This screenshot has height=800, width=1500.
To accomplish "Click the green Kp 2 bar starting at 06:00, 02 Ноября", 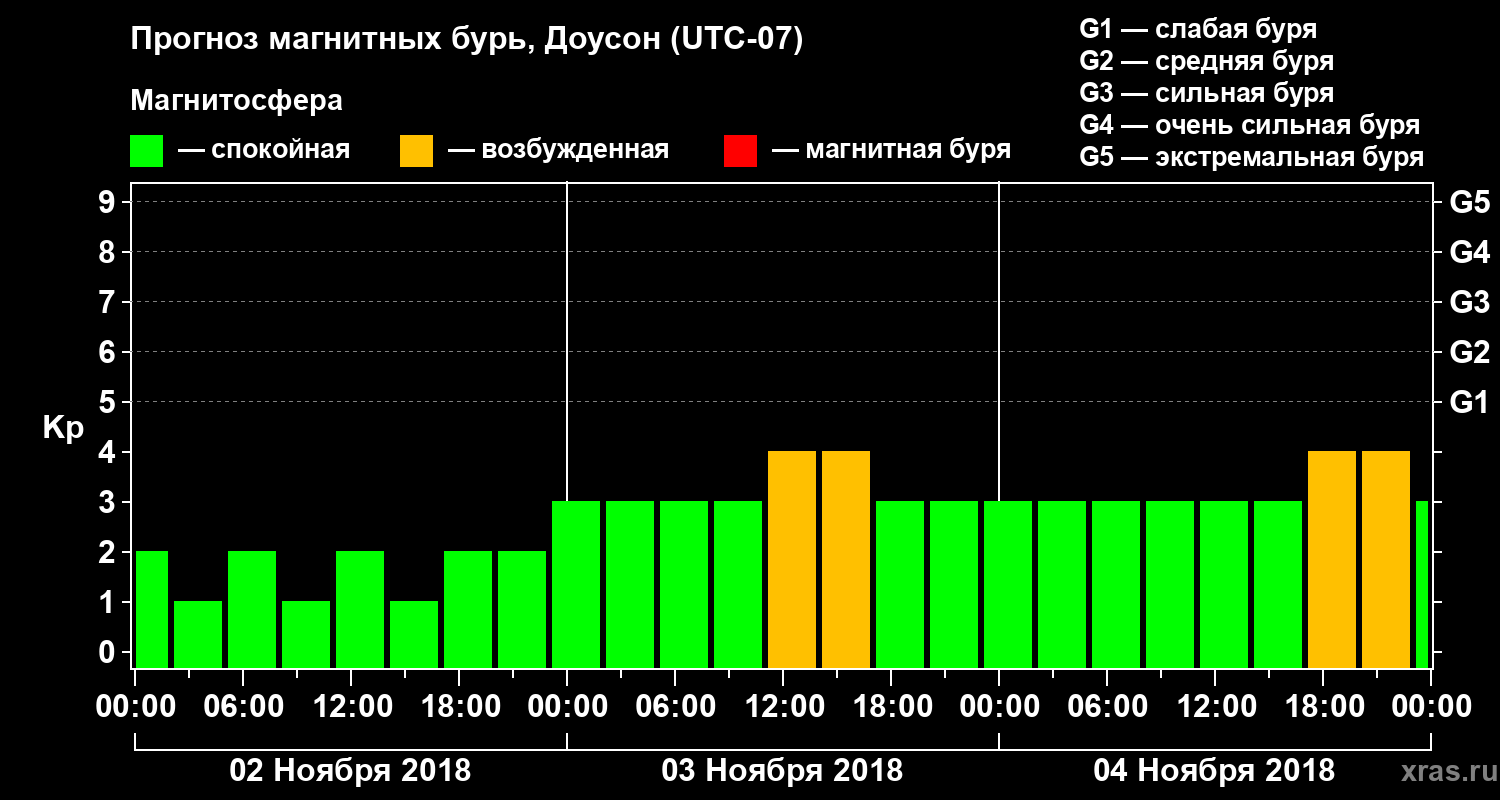I will pos(252,609).
